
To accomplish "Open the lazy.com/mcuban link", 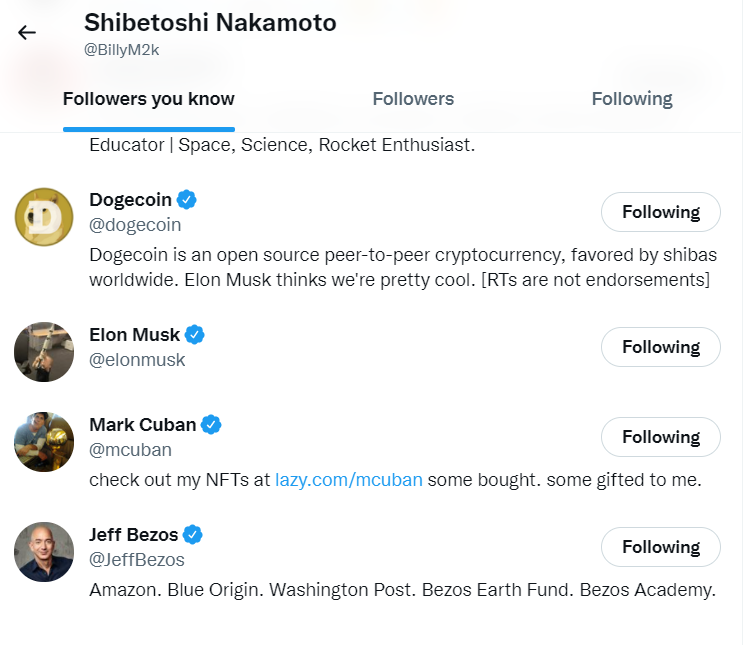I will (x=349, y=480).
